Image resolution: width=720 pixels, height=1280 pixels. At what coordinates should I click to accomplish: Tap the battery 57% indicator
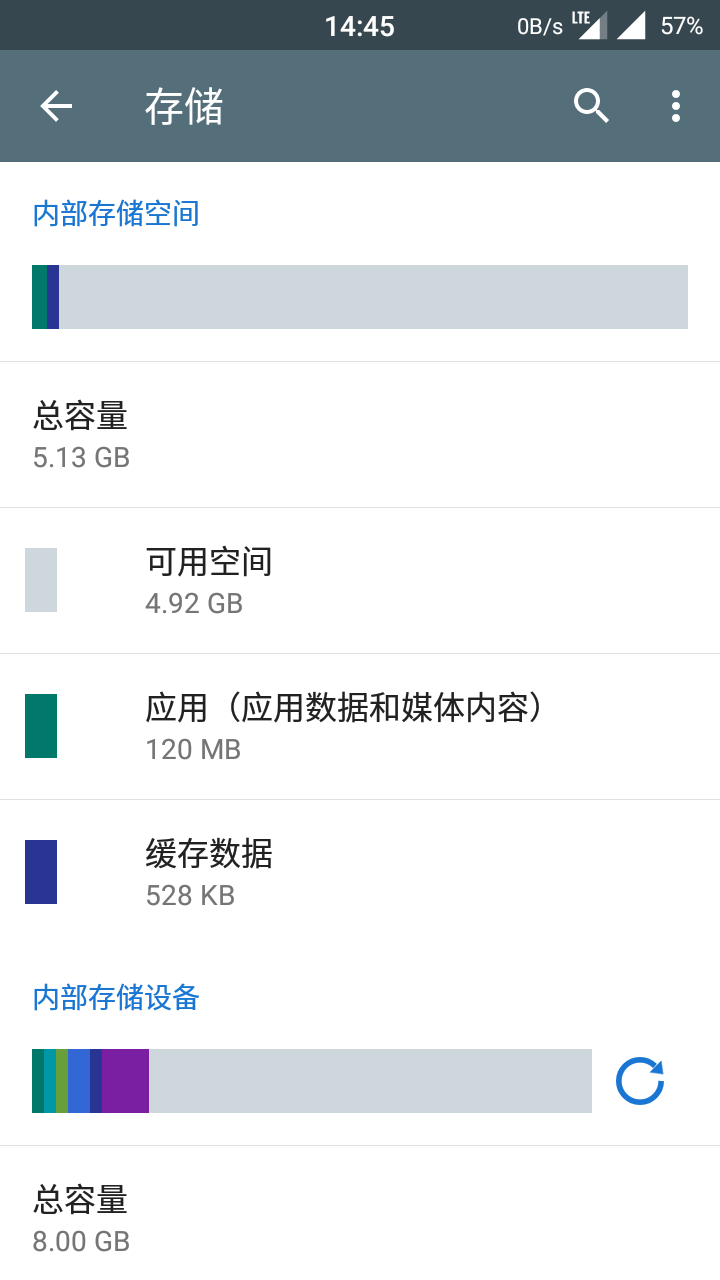[x=681, y=26]
